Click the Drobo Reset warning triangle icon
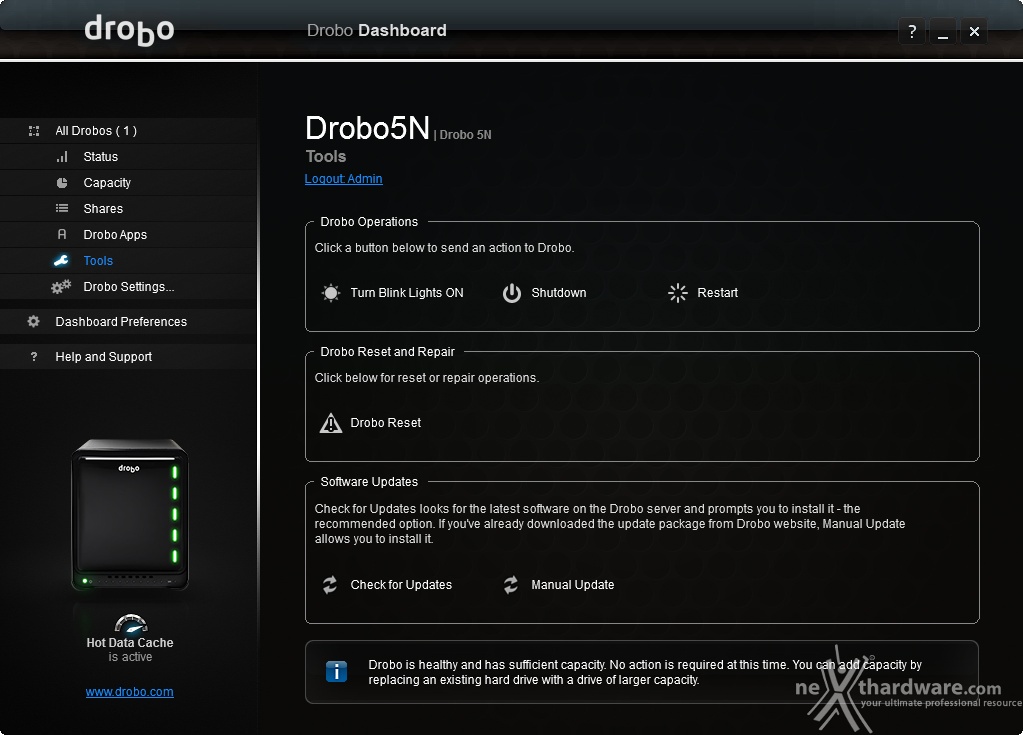The height and width of the screenshot is (735, 1023). pos(331,423)
